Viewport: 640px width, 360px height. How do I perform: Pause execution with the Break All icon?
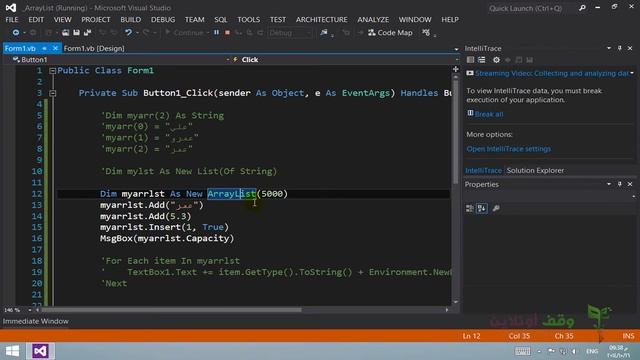(216, 32)
